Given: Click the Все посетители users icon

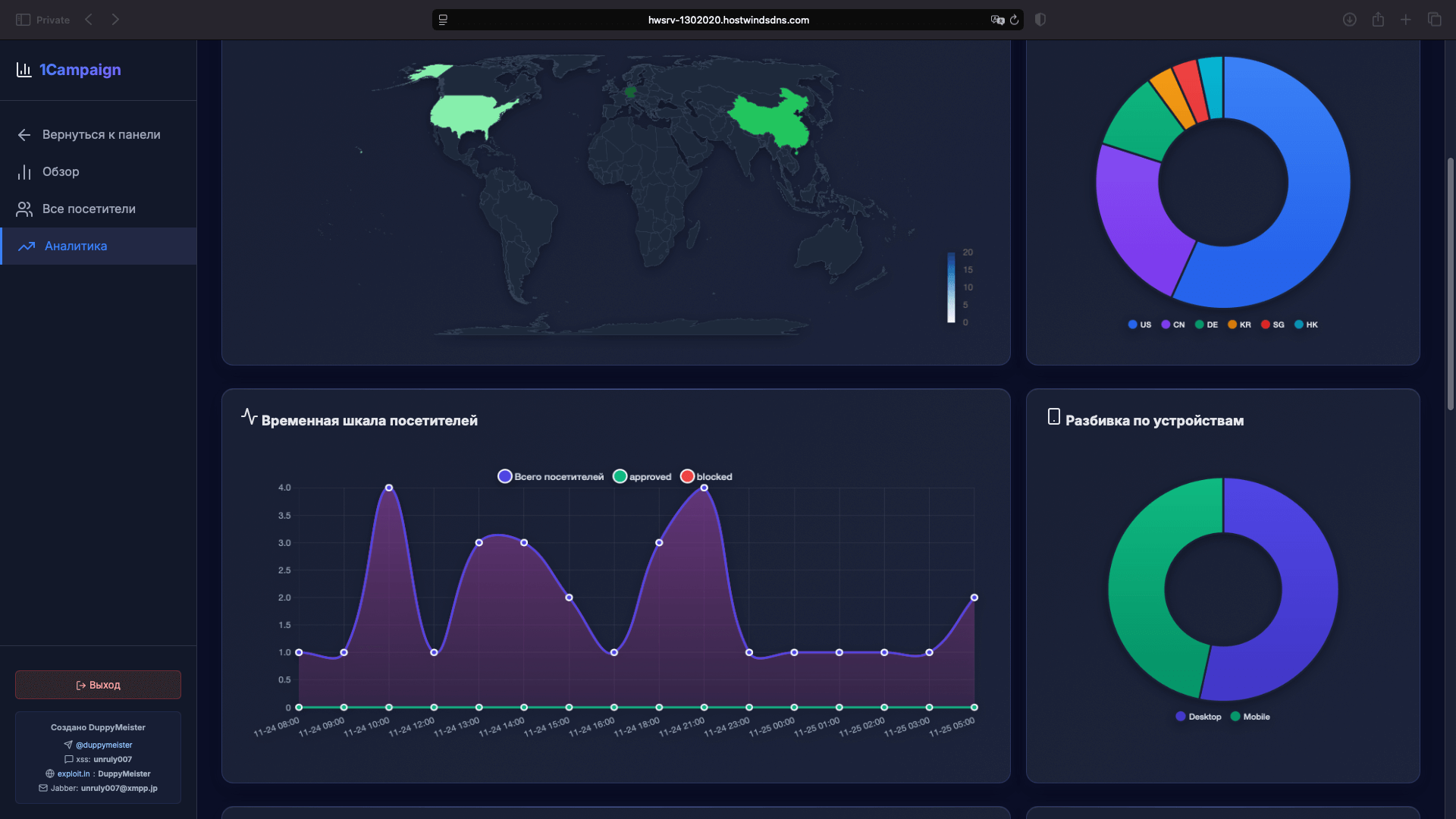Looking at the screenshot, I should tap(24, 209).
